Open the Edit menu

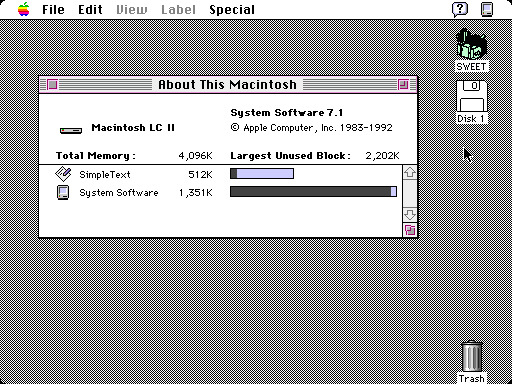coord(90,9)
